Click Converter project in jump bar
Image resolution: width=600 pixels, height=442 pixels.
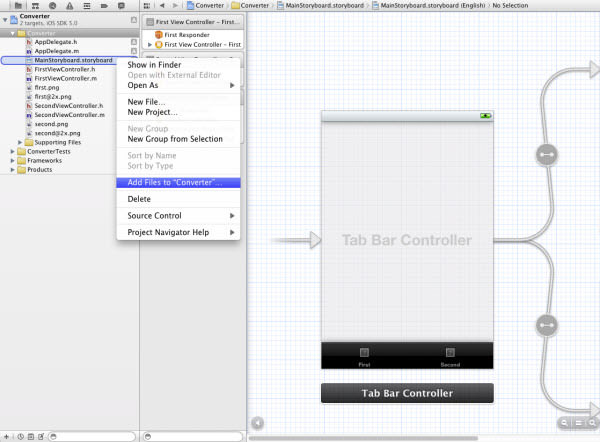coord(205,5)
